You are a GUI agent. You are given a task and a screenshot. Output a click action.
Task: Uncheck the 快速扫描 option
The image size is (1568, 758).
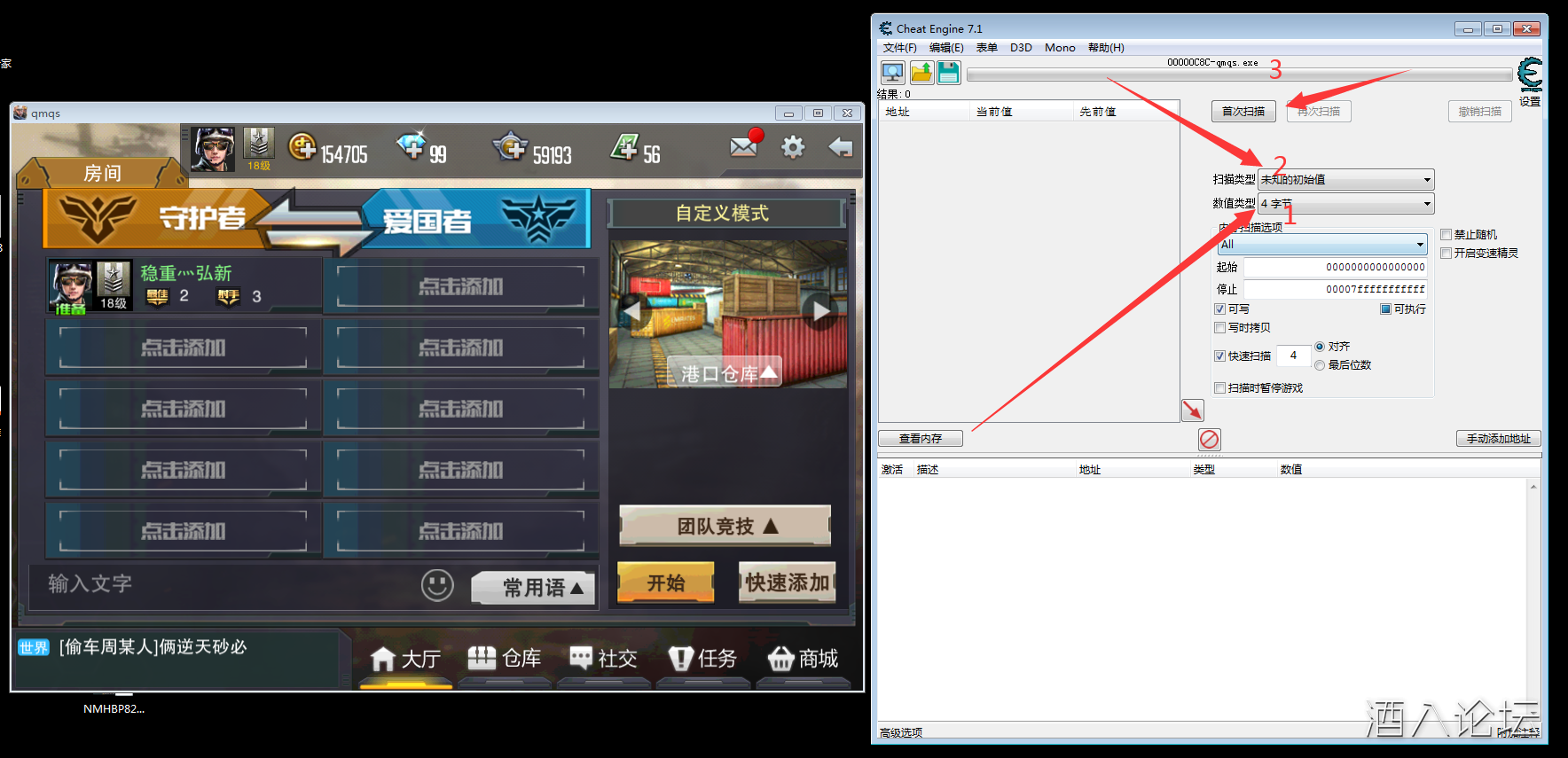(x=1220, y=356)
